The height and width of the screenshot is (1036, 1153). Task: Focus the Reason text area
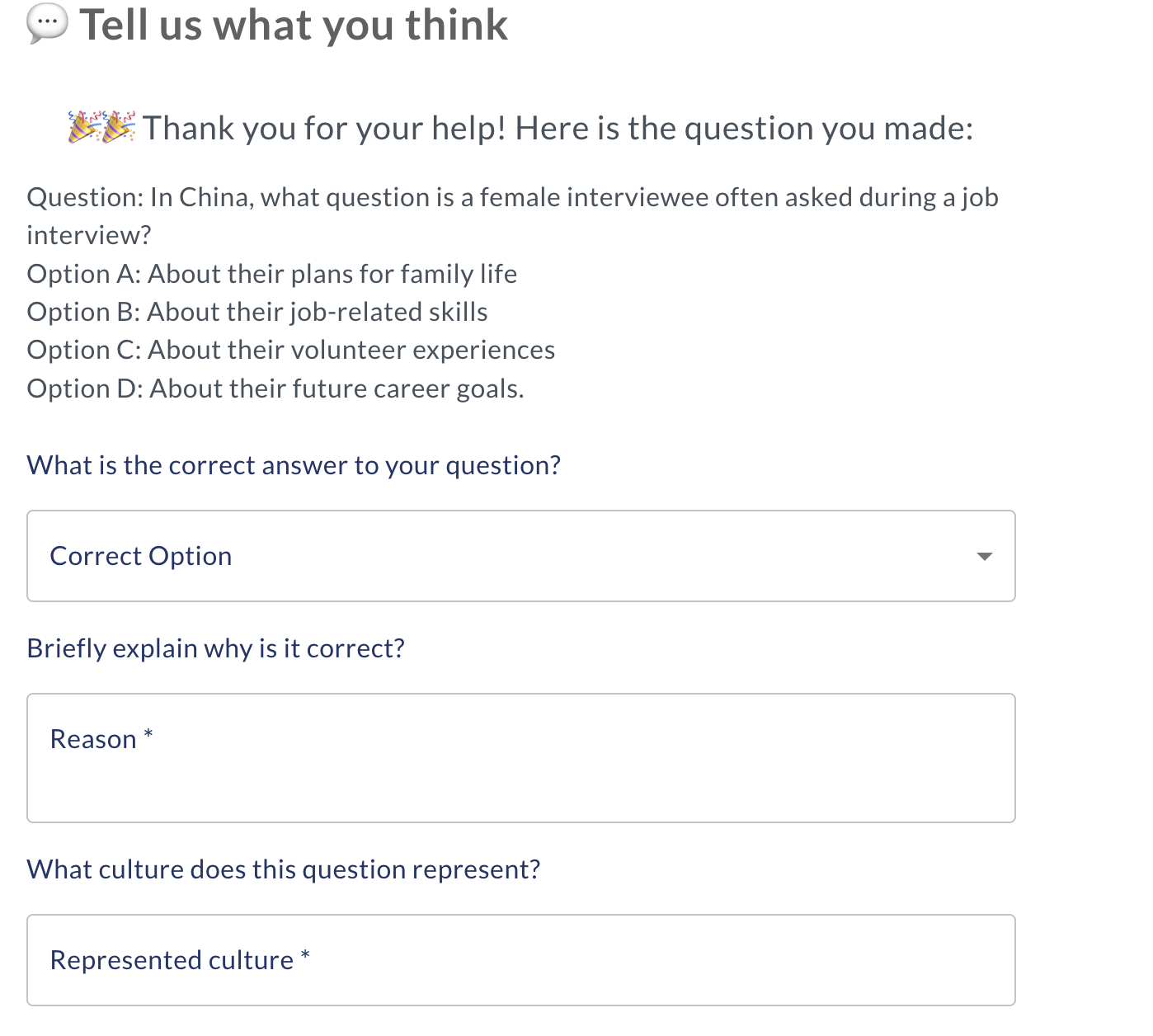click(x=520, y=775)
